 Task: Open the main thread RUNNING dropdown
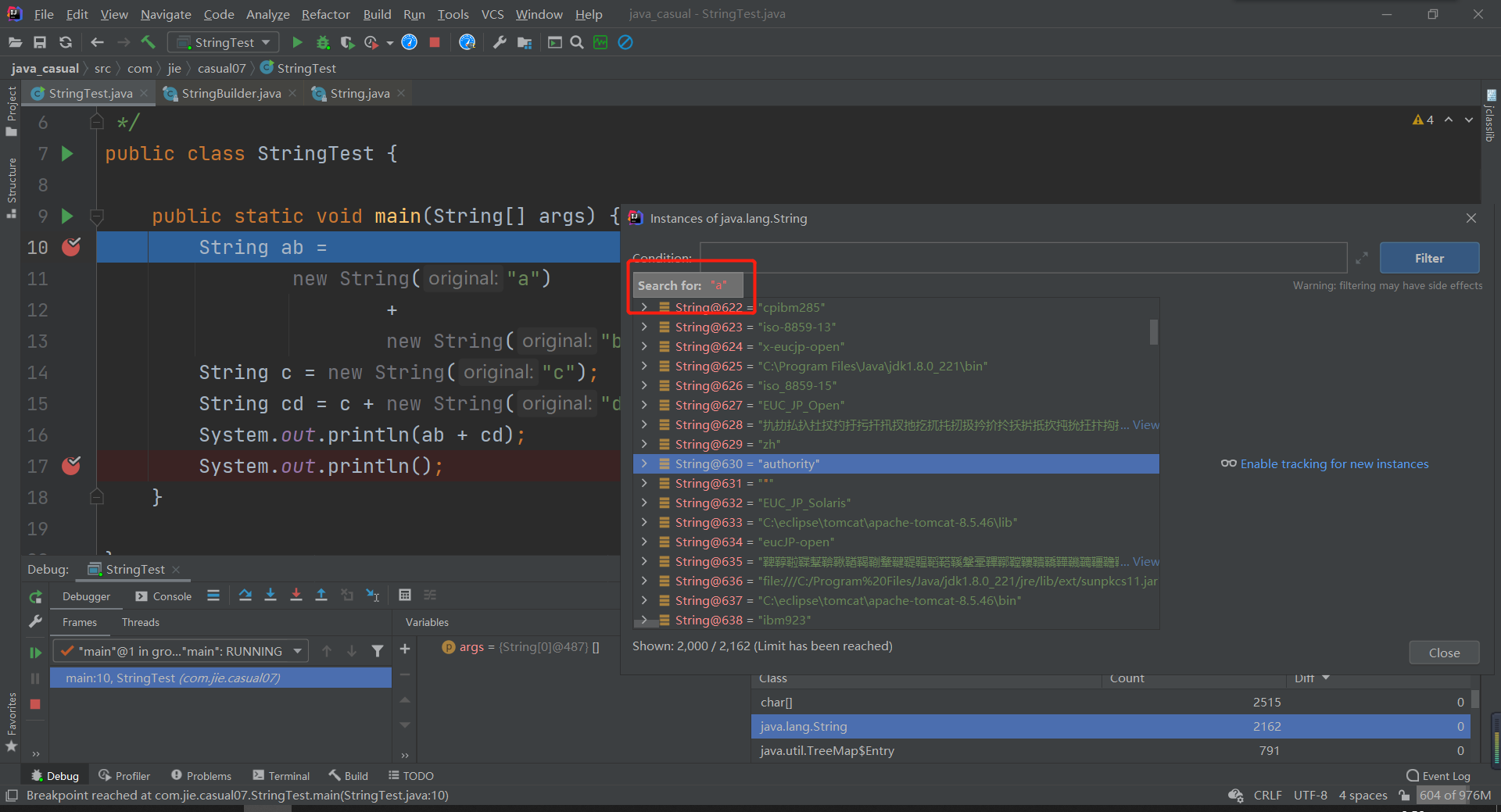pos(181,651)
